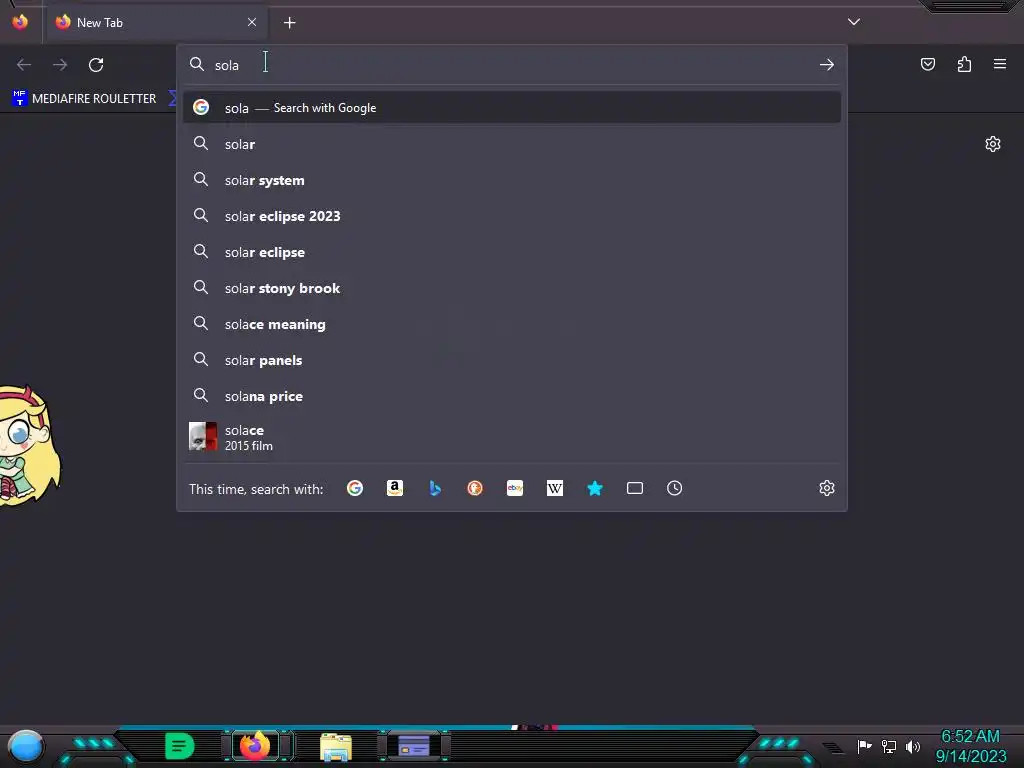1024x768 pixels.
Task: Close the New Tab tab
Action: (252, 22)
